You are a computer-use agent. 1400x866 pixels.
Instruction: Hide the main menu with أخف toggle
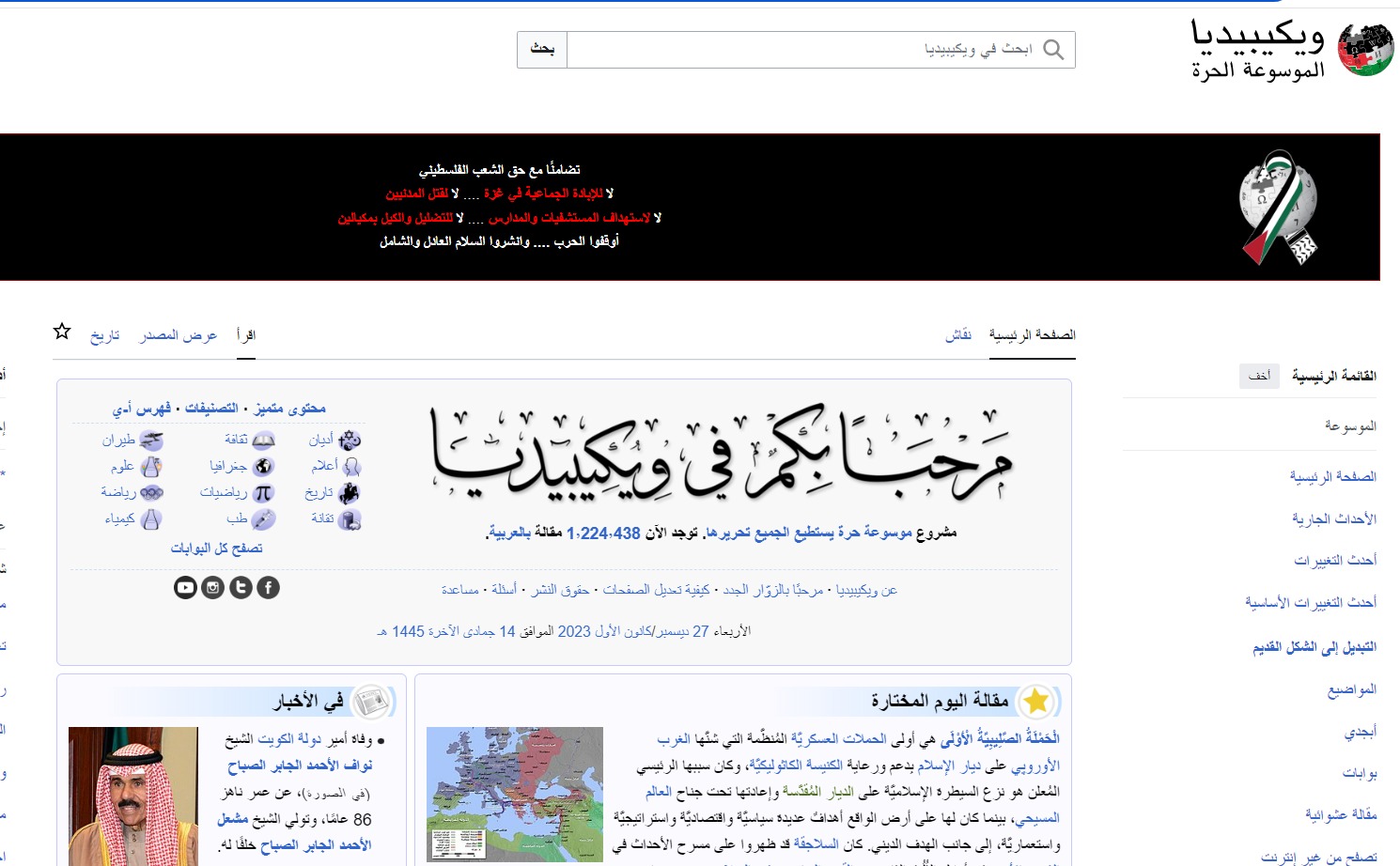(x=1259, y=376)
